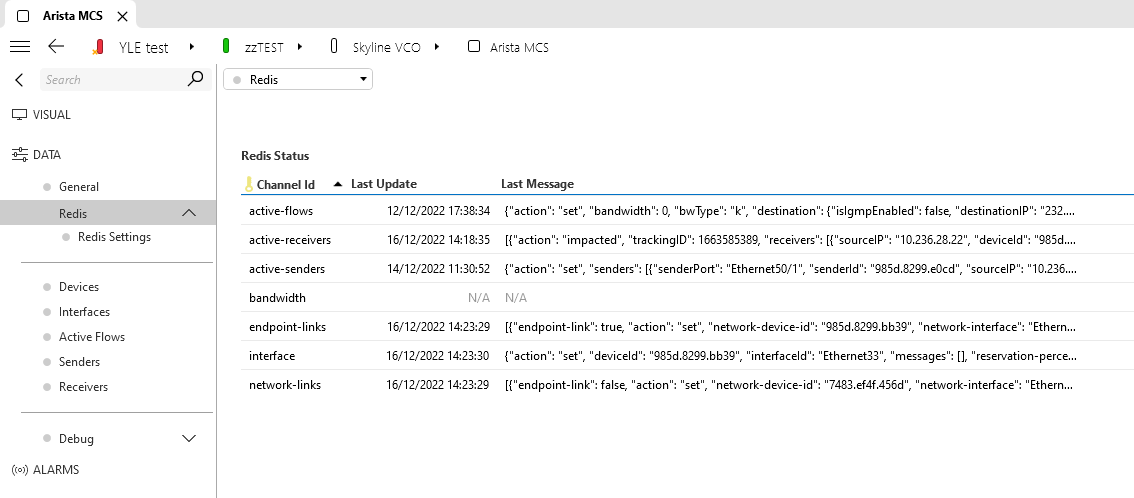Click timestamp 14/12/2022 11:30:52
1134x498 pixels.
click(x=438, y=269)
